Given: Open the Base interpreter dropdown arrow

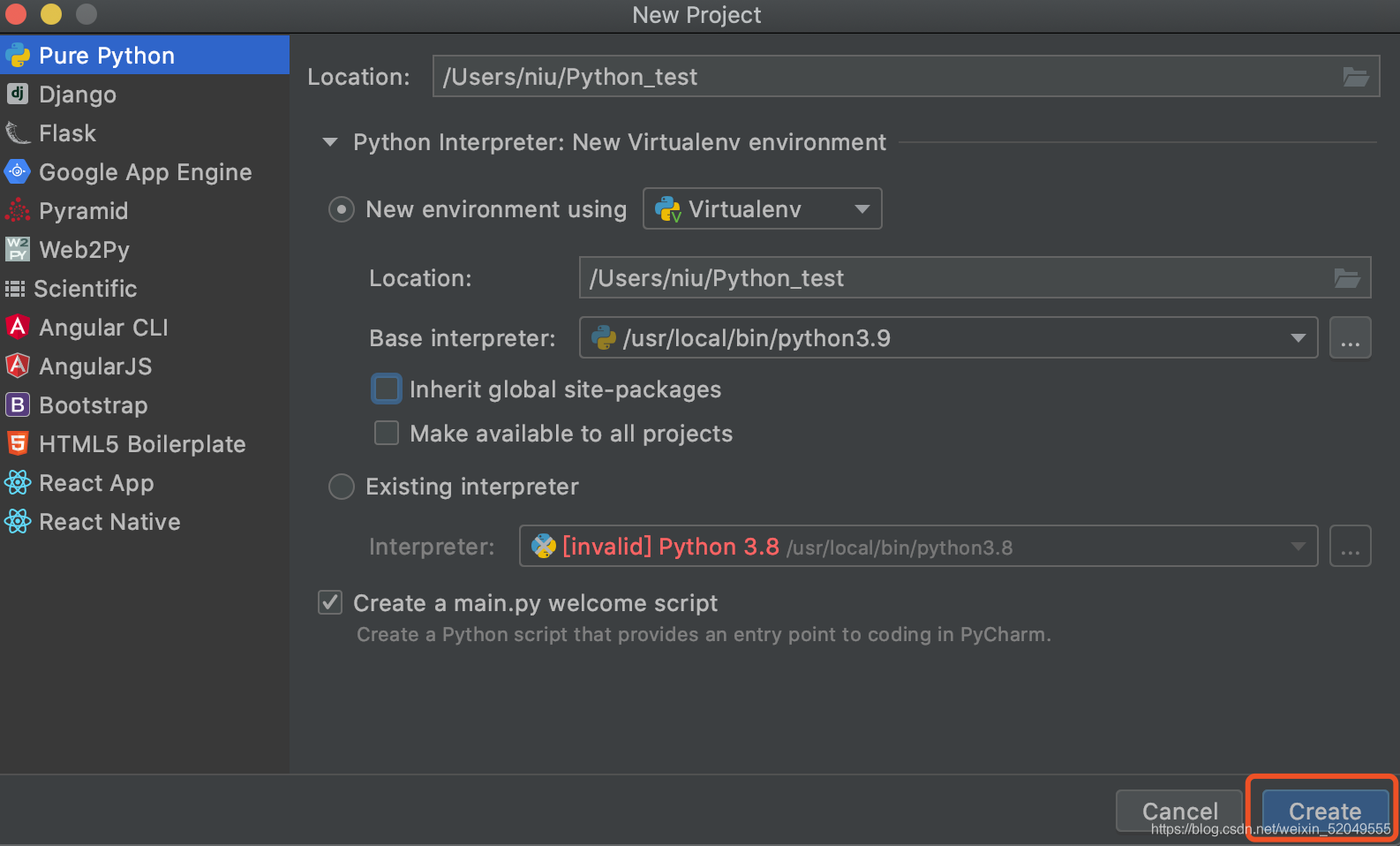Looking at the screenshot, I should [x=1298, y=337].
